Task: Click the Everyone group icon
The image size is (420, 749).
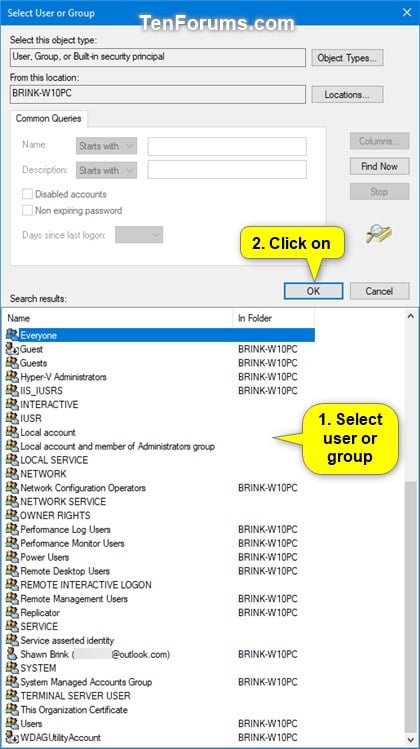Action: (x=12, y=335)
